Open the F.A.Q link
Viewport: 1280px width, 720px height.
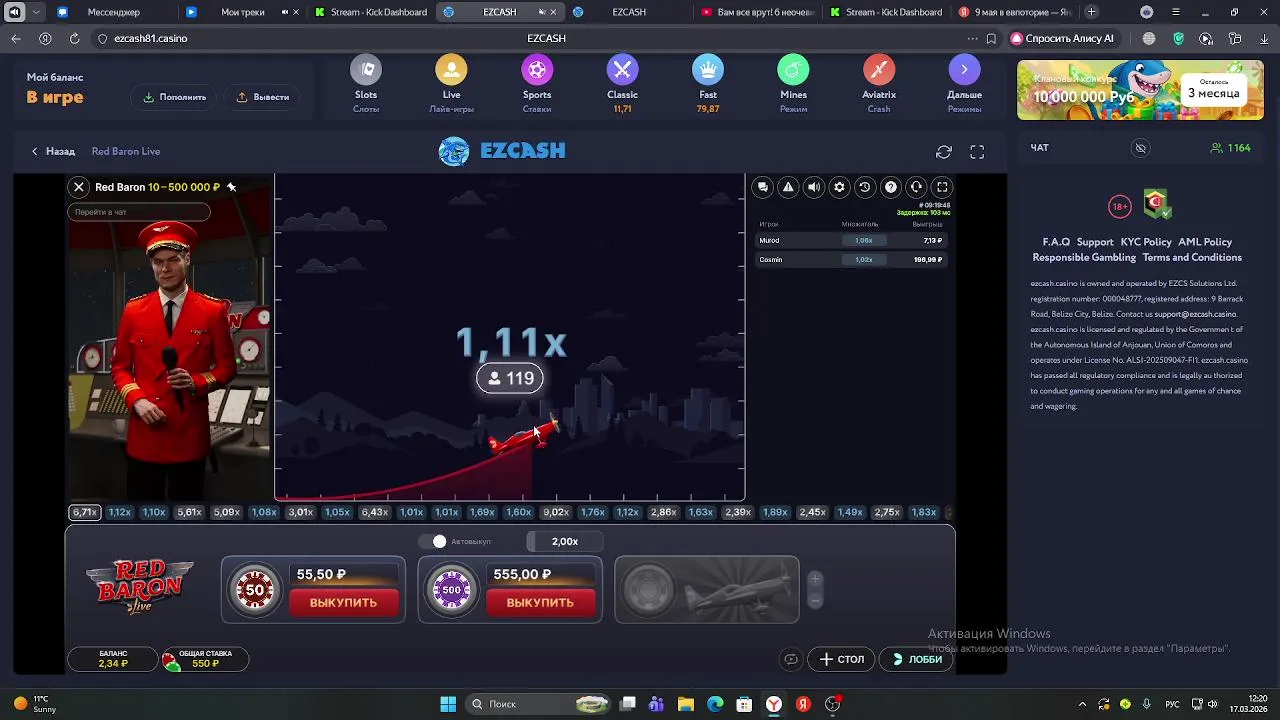tap(1056, 242)
